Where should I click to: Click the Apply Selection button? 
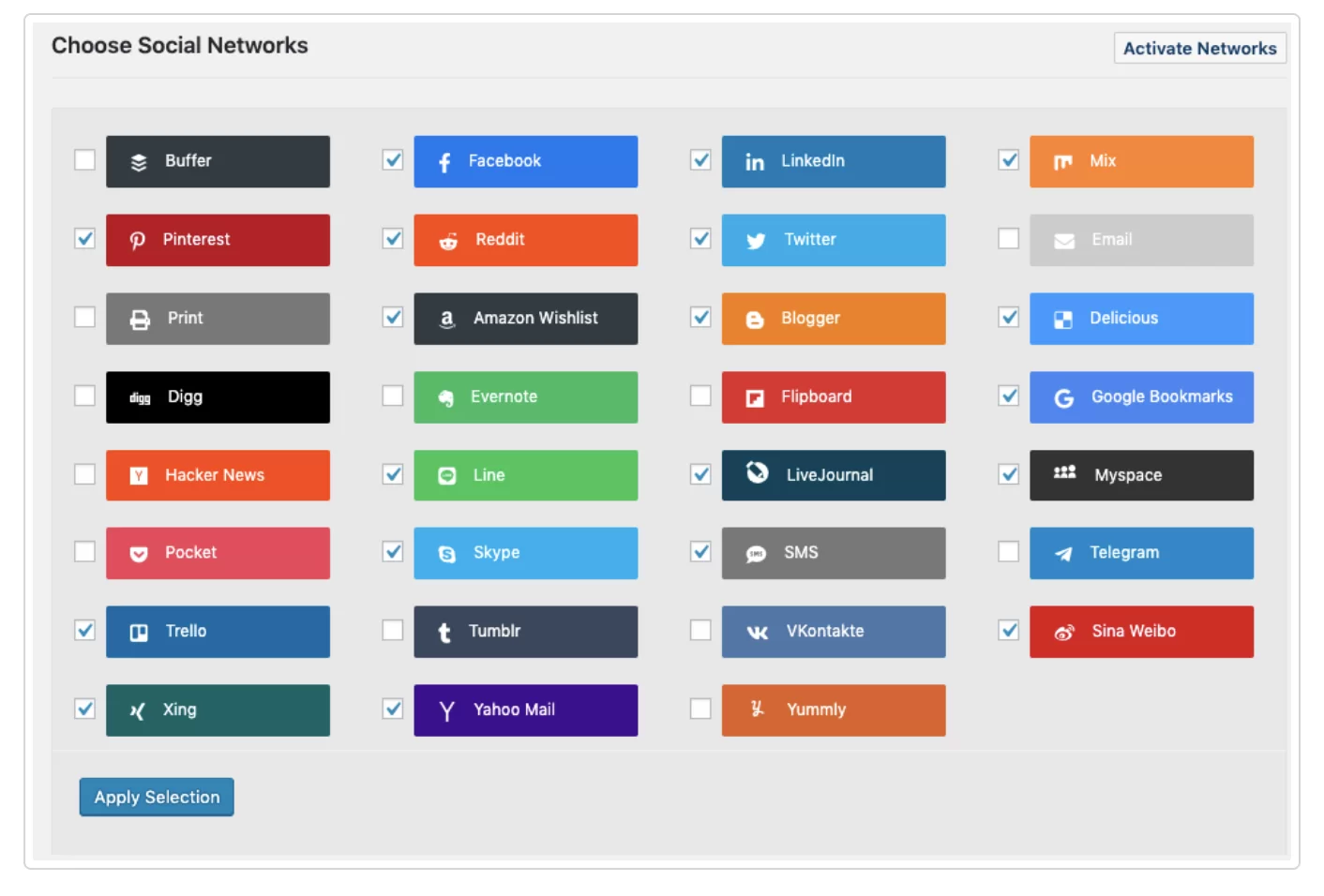point(157,798)
